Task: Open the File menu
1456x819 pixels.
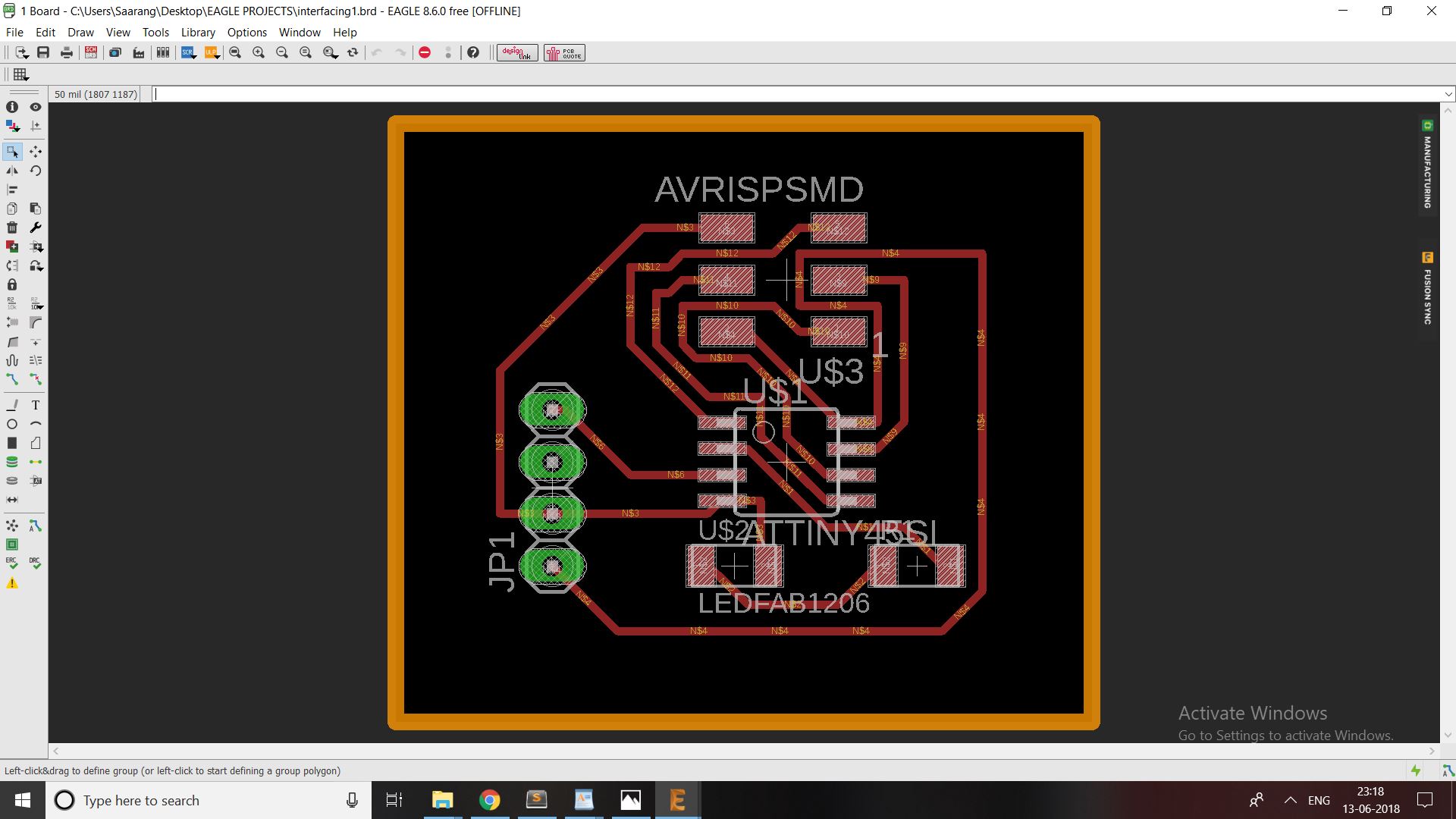Action: (x=14, y=33)
